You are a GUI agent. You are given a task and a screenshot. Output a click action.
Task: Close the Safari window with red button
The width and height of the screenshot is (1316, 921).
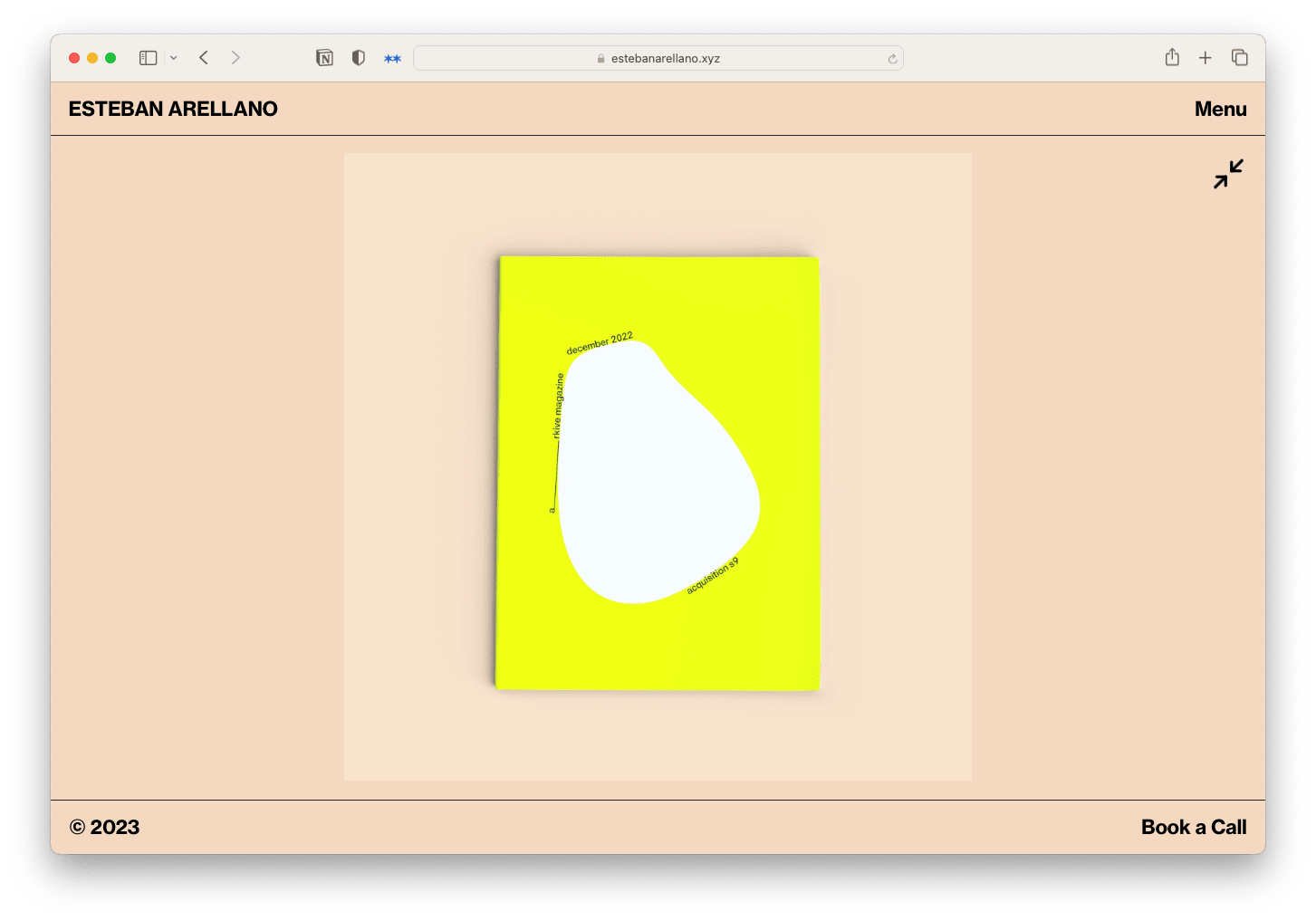(74, 58)
